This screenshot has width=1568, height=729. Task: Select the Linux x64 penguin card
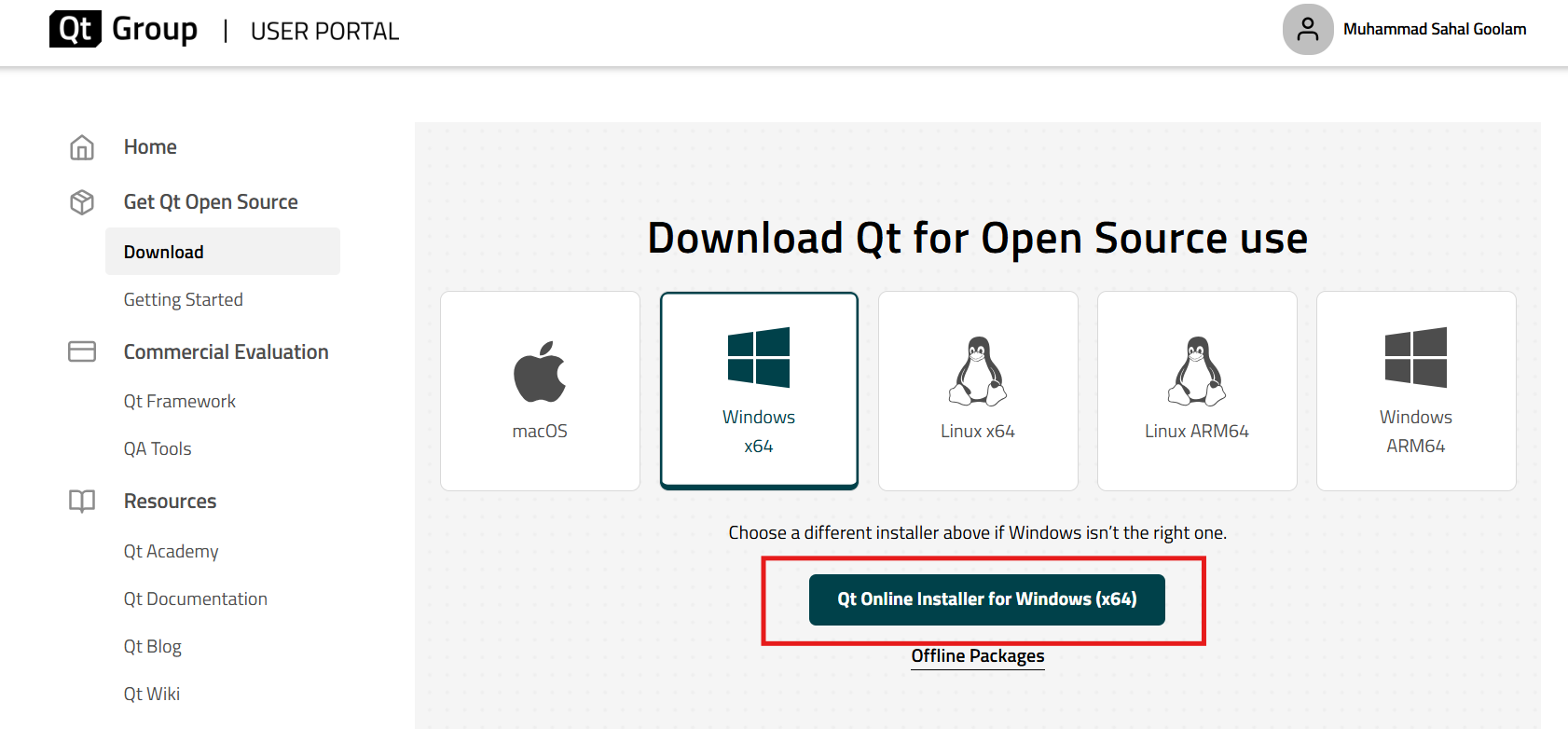pos(978,391)
